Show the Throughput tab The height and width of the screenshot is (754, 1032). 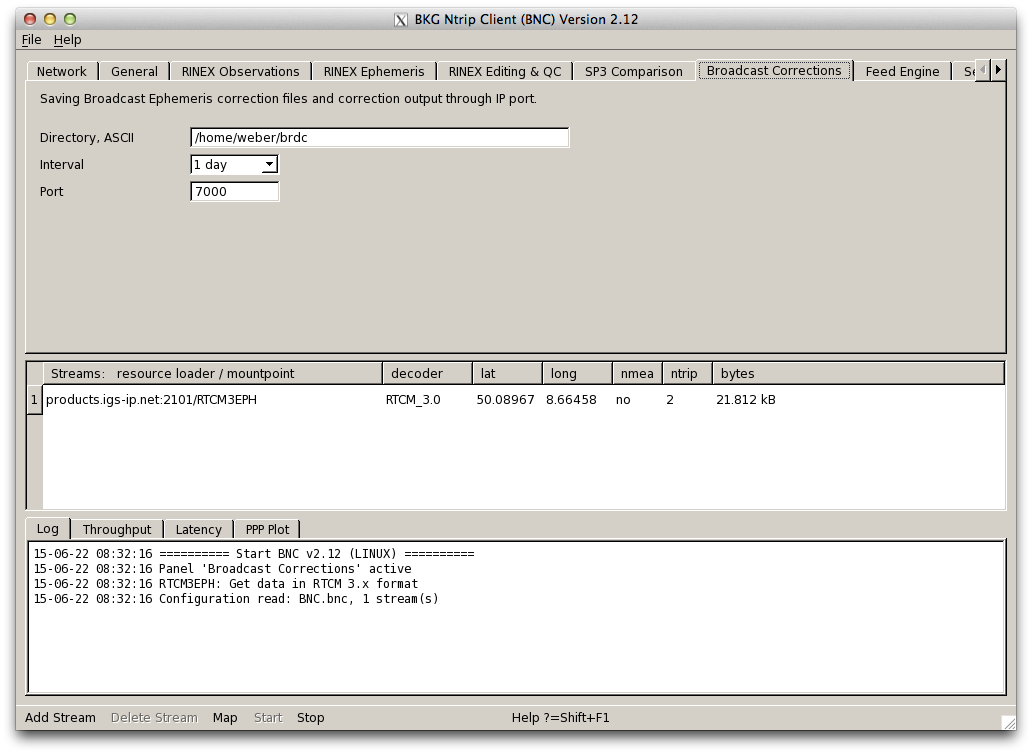117,530
